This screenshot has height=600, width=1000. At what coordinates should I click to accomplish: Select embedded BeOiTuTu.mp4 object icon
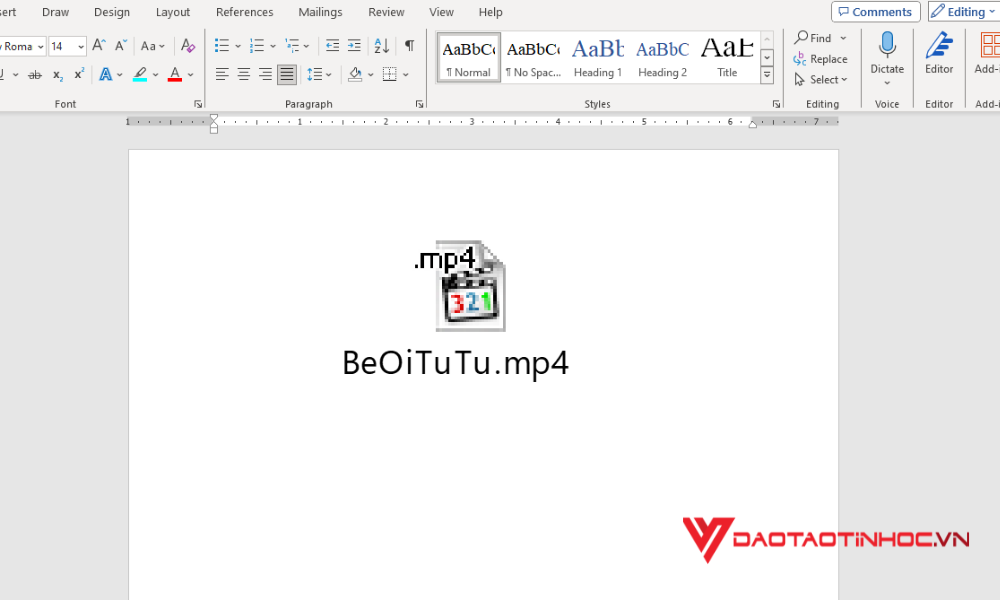(470, 286)
